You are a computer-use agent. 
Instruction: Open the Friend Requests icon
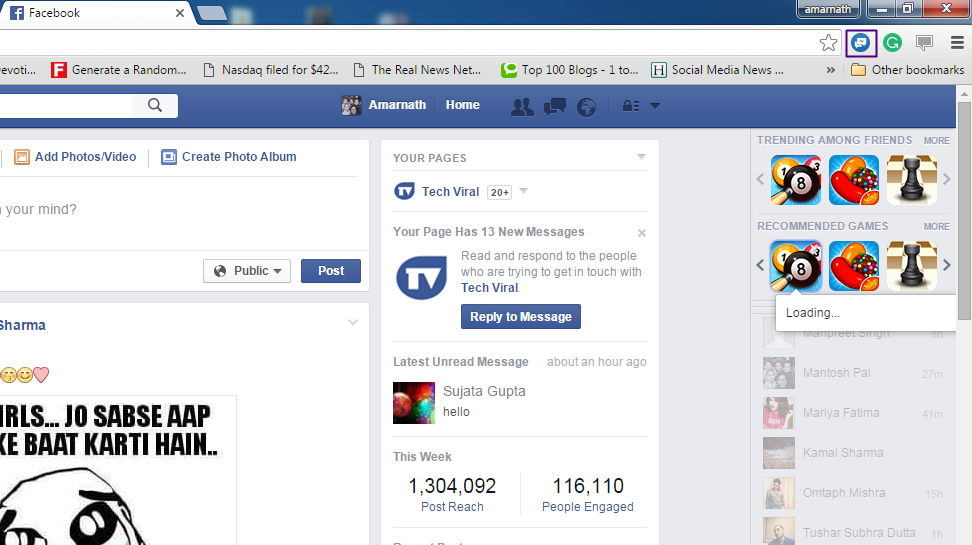522,106
